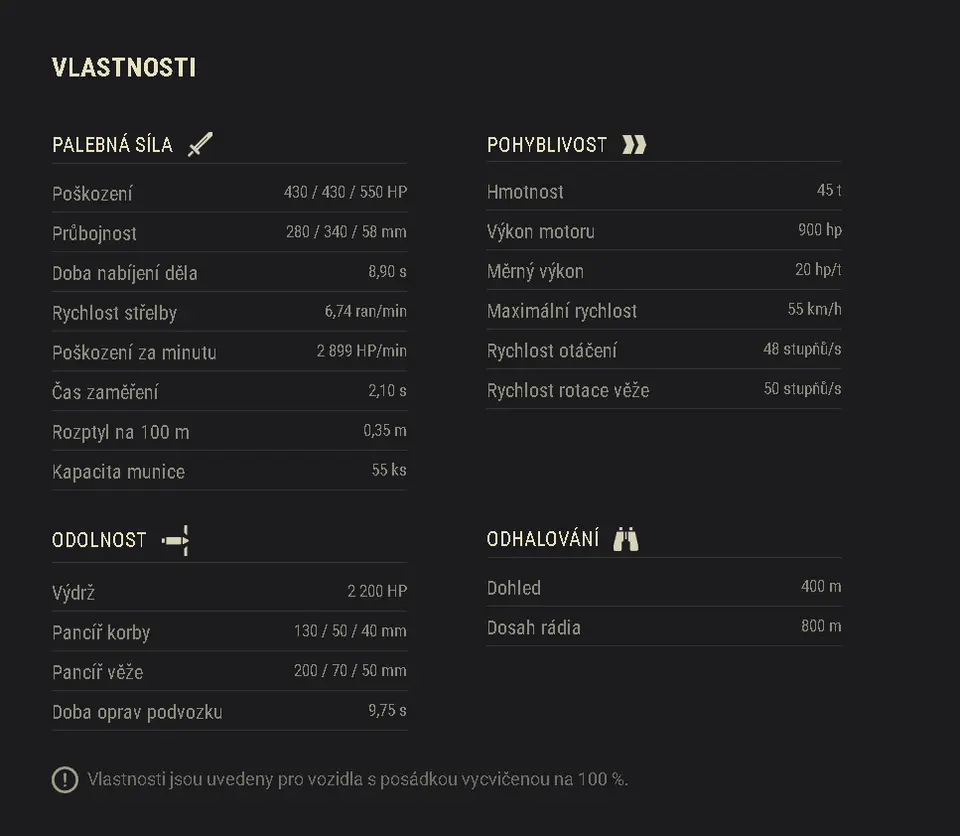Viewport: 960px width, 836px height.
Task: Click the Odhalování section title
Action: tap(543, 540)
